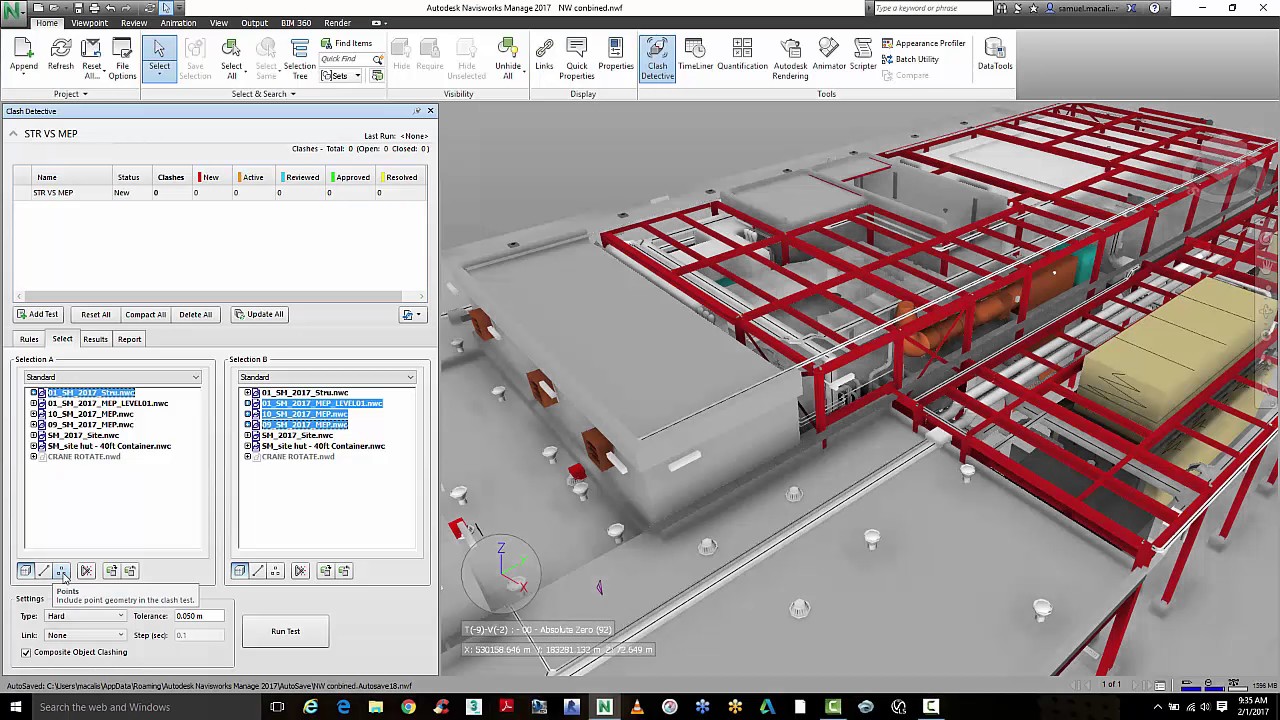This screenshot has width=1280, height=720.
Task: Expand SM_2017_Site.nwc in Selection A
Action: (x=33, y=435)
